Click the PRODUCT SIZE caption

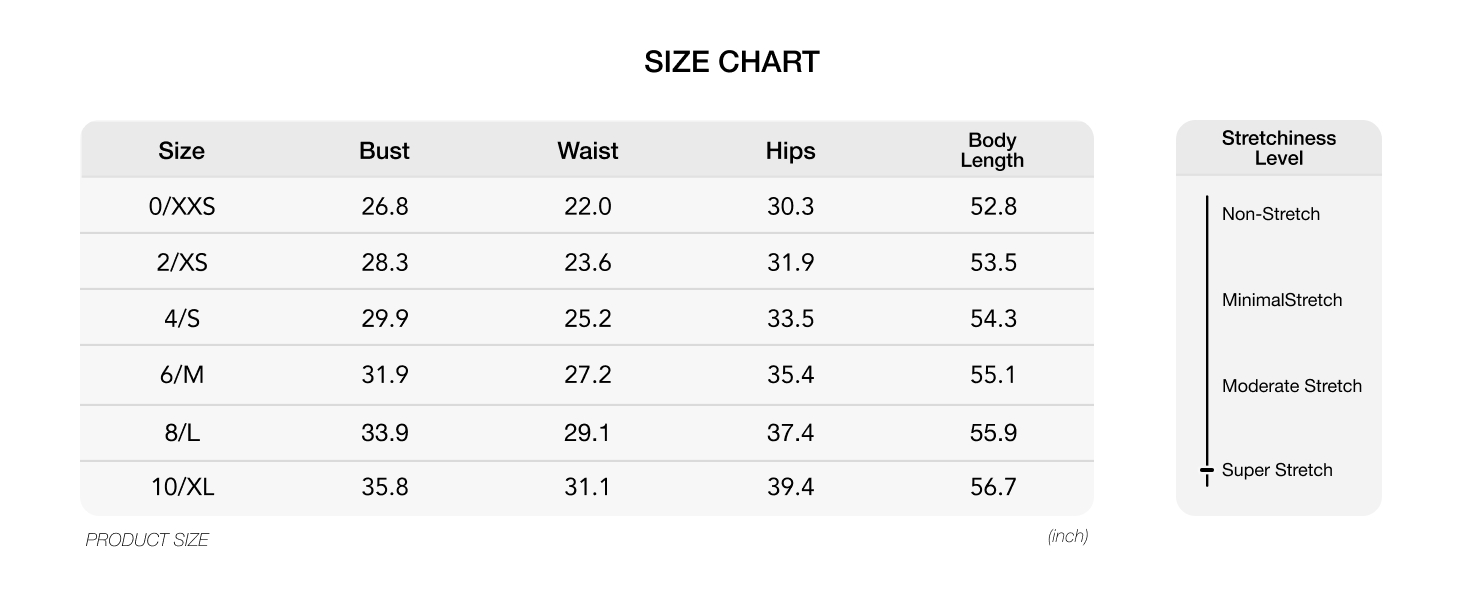pos(147,540)
